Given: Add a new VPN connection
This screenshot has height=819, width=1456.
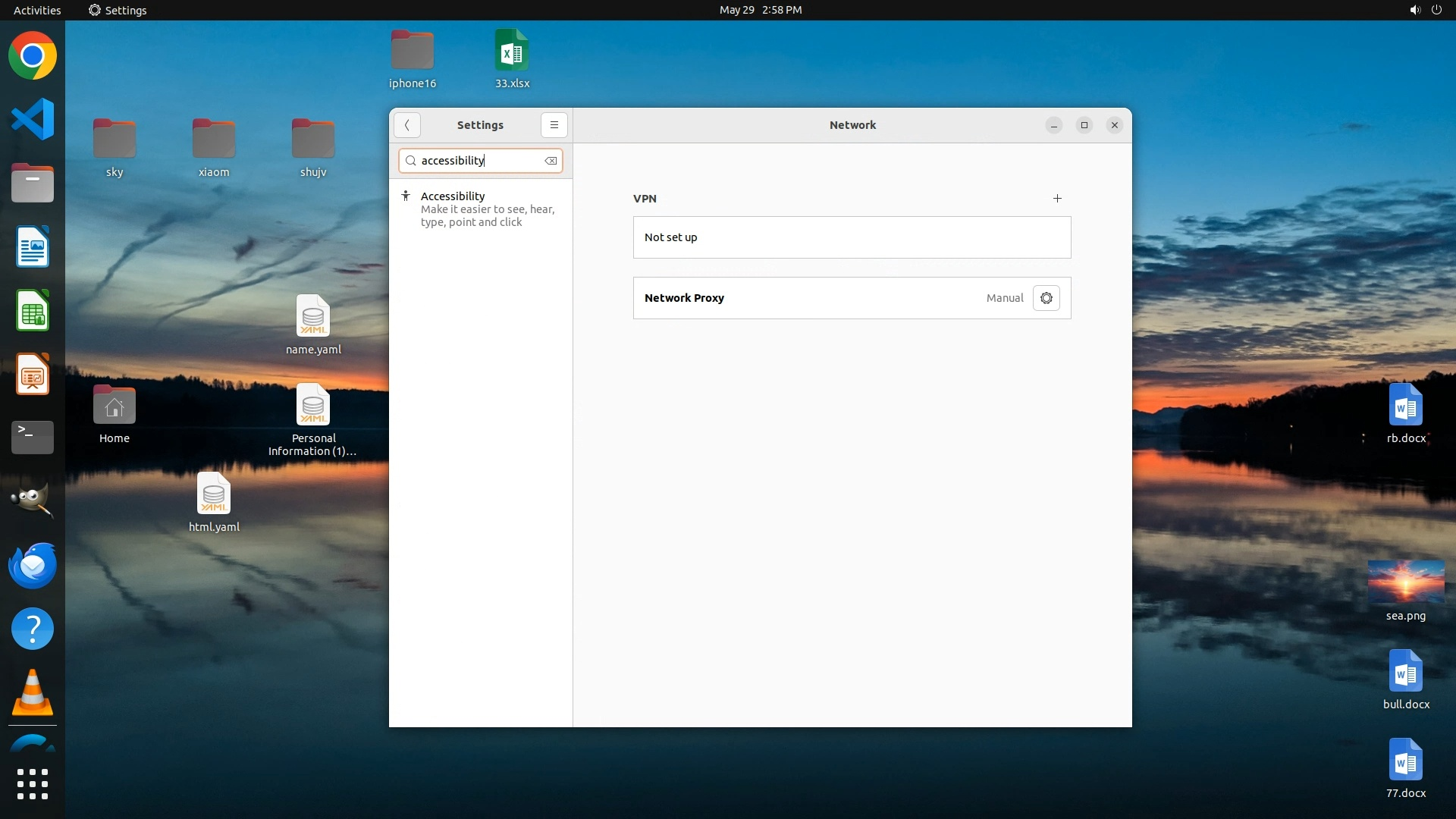Looking at the screenshot, I should click(1057, 199).
